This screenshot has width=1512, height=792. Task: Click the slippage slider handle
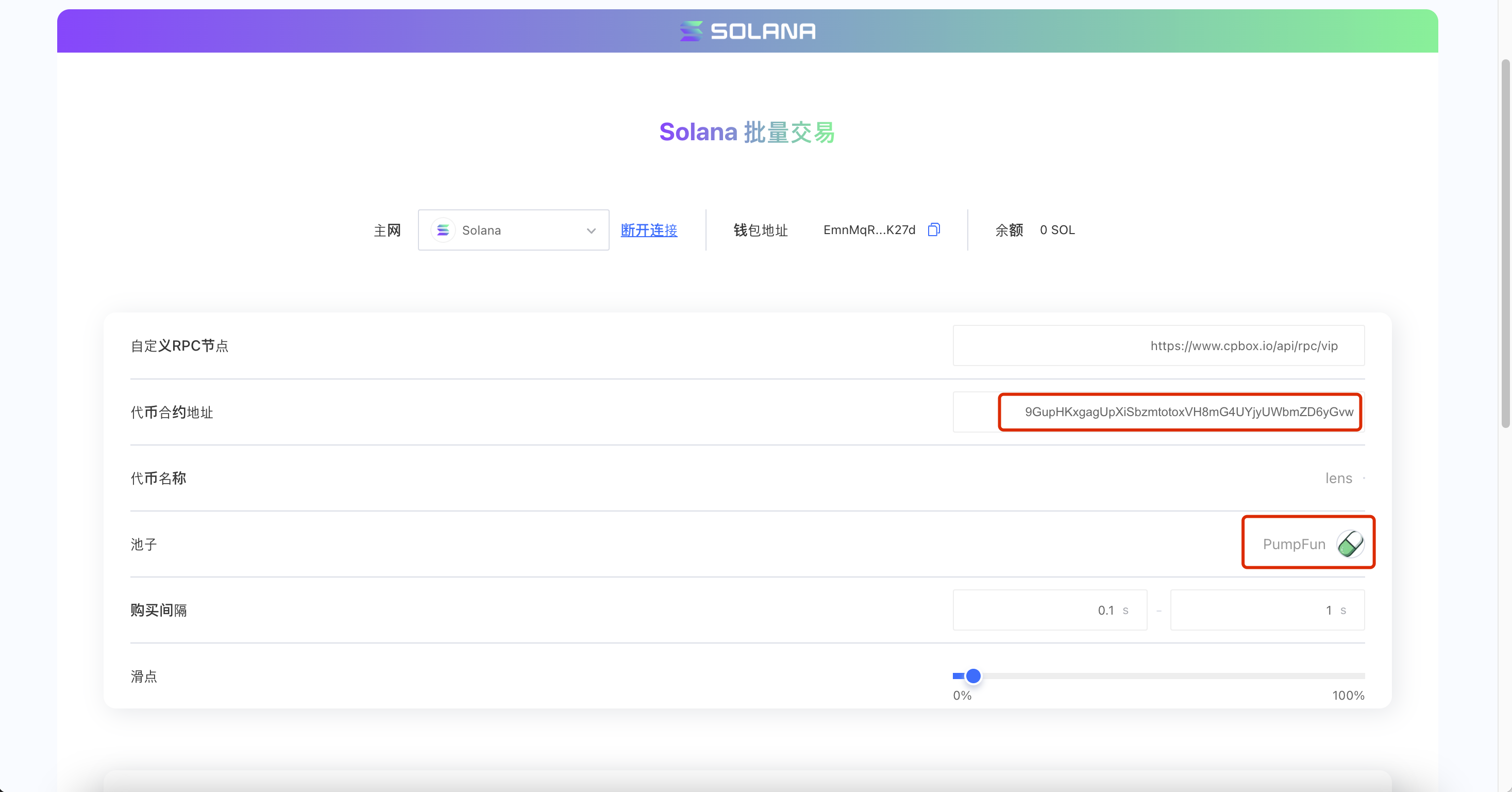pos(973,676)
